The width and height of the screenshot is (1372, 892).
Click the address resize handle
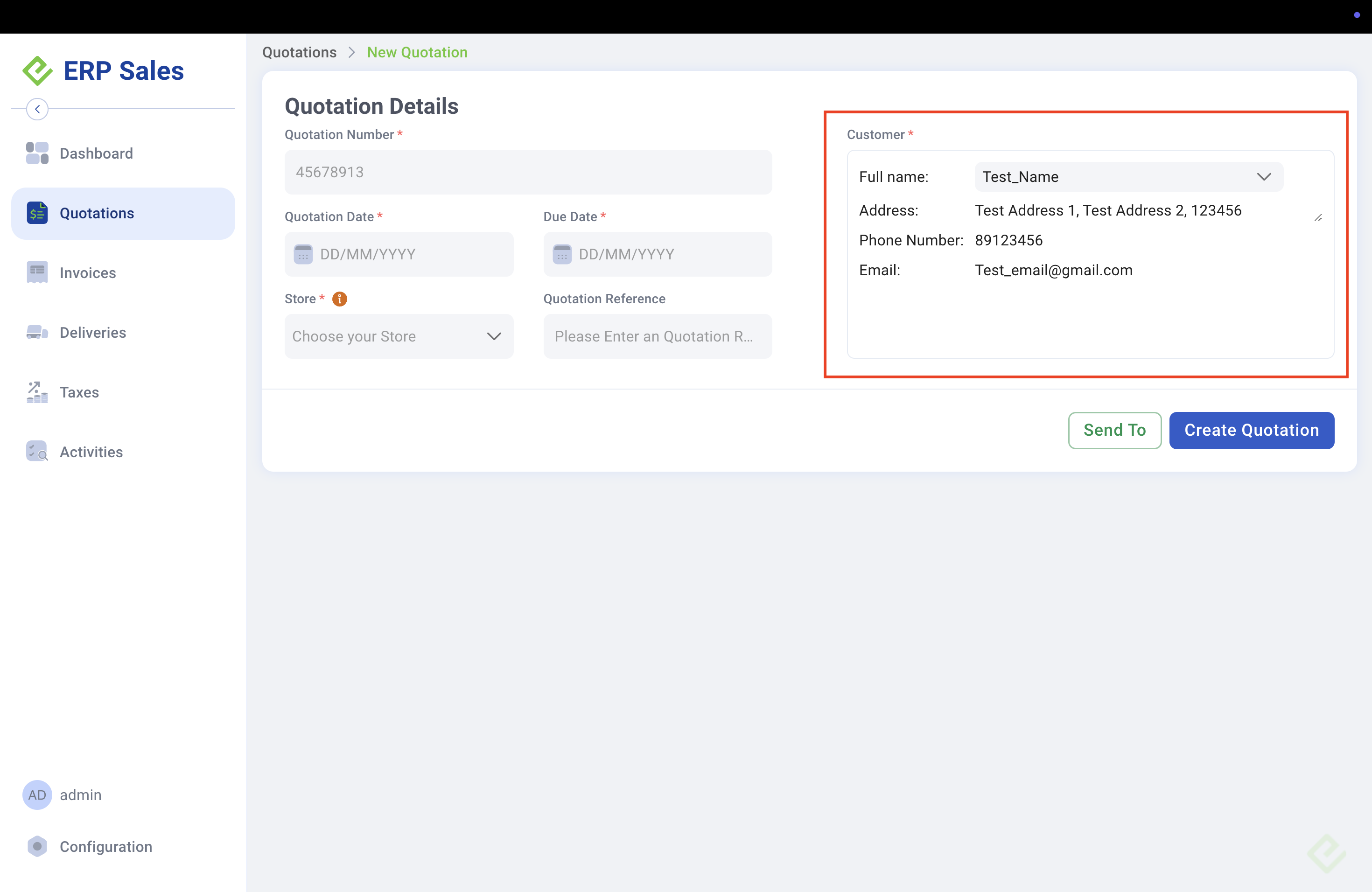(1318, 218)
